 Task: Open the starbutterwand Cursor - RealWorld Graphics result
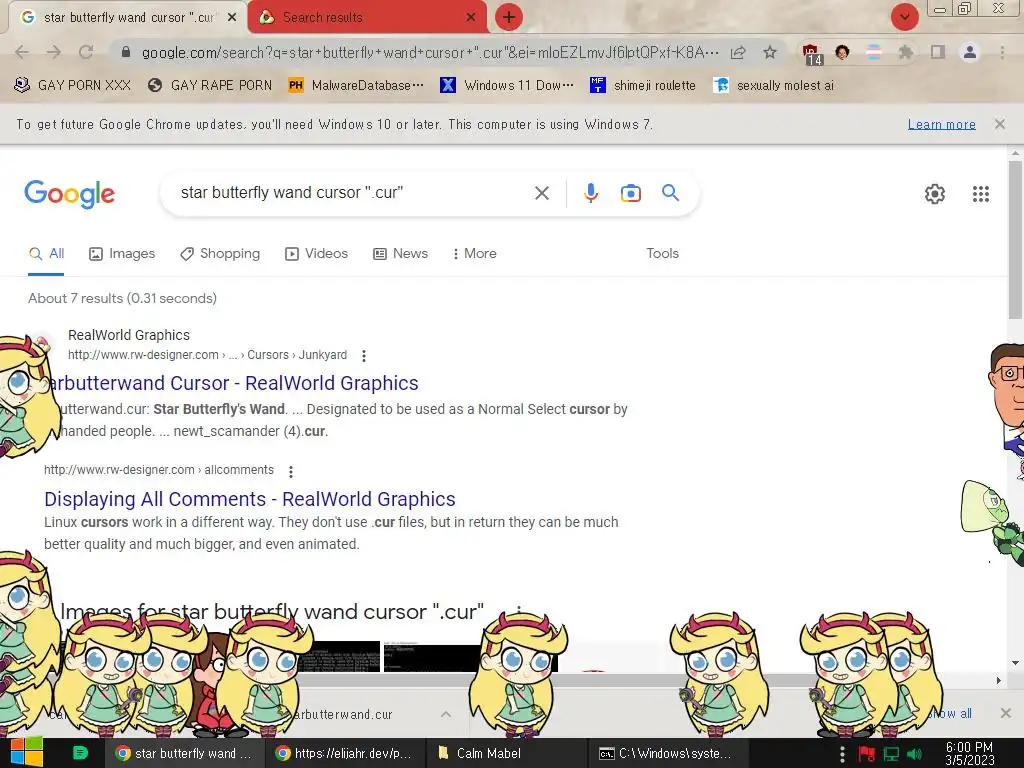click(234, 383)
